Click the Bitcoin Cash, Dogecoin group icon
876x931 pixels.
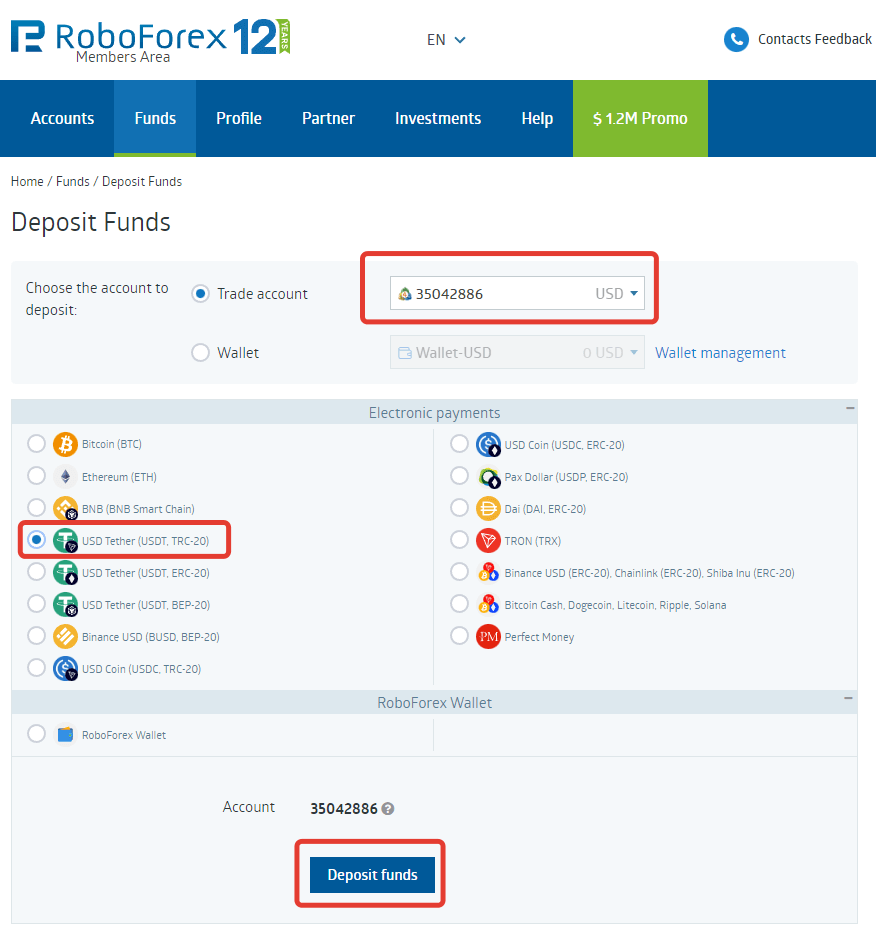point(488,604)
